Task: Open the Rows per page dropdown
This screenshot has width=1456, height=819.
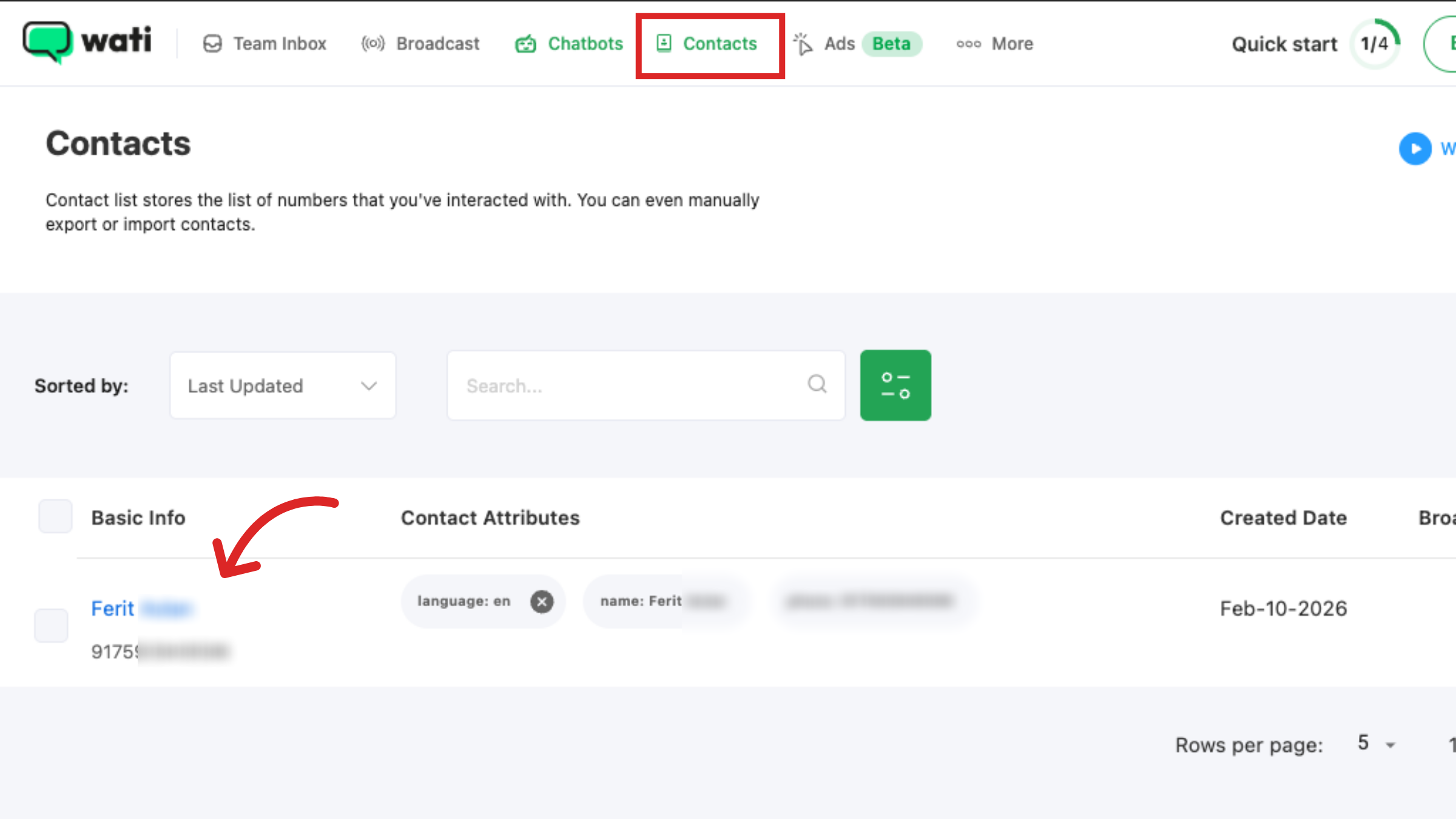Action: (1376, 744)
